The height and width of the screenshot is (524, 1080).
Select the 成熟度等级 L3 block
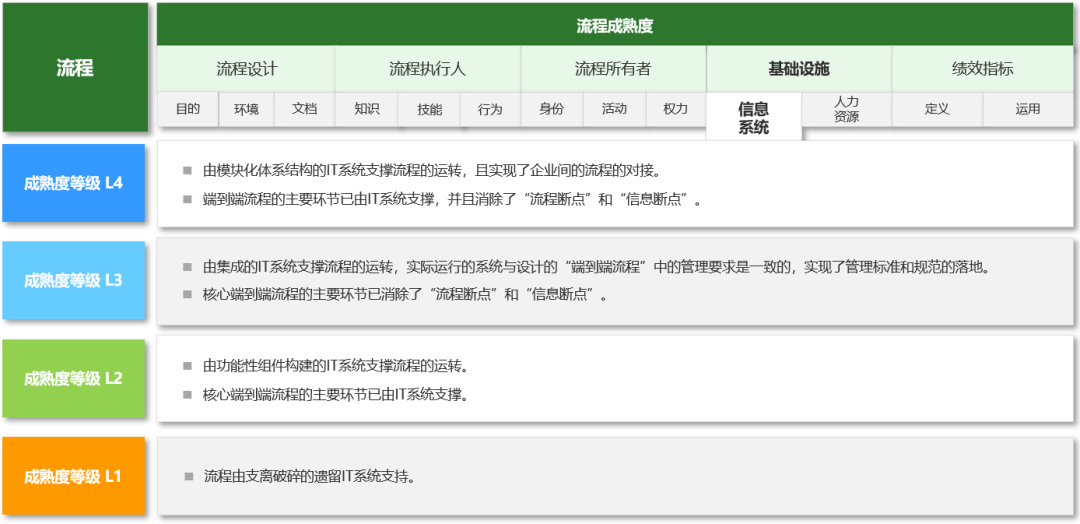pos(74,280)
